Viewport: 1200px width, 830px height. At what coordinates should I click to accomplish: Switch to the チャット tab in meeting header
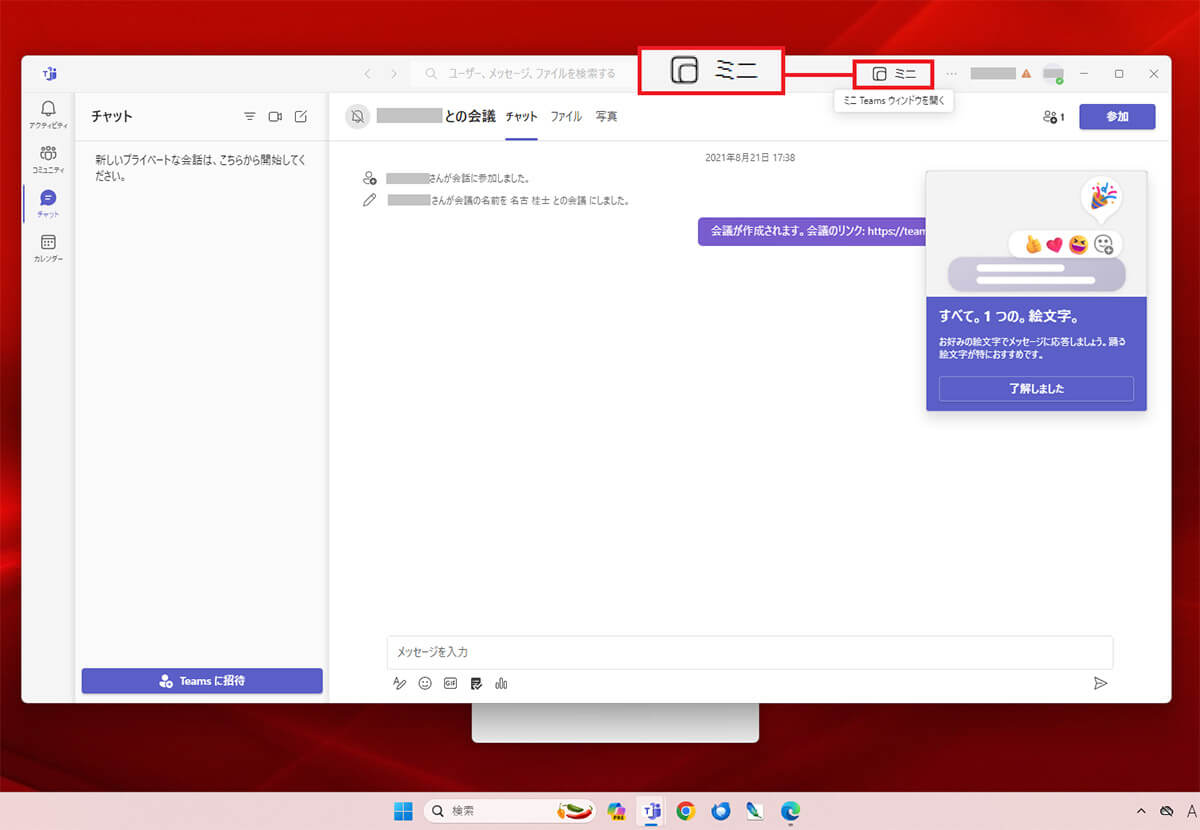click(521, 117)
